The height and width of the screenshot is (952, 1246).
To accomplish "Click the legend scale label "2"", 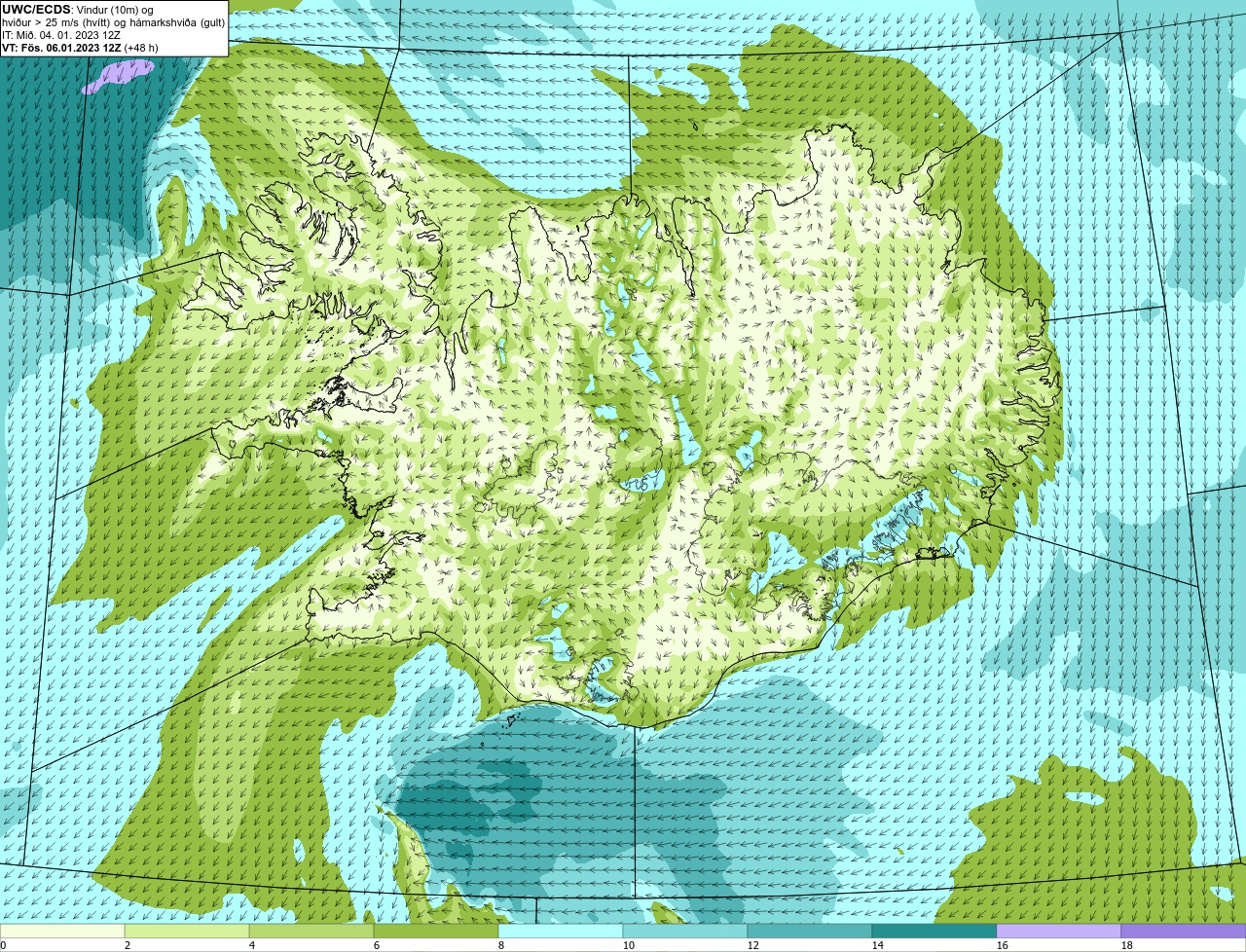I will pos(128,945).
